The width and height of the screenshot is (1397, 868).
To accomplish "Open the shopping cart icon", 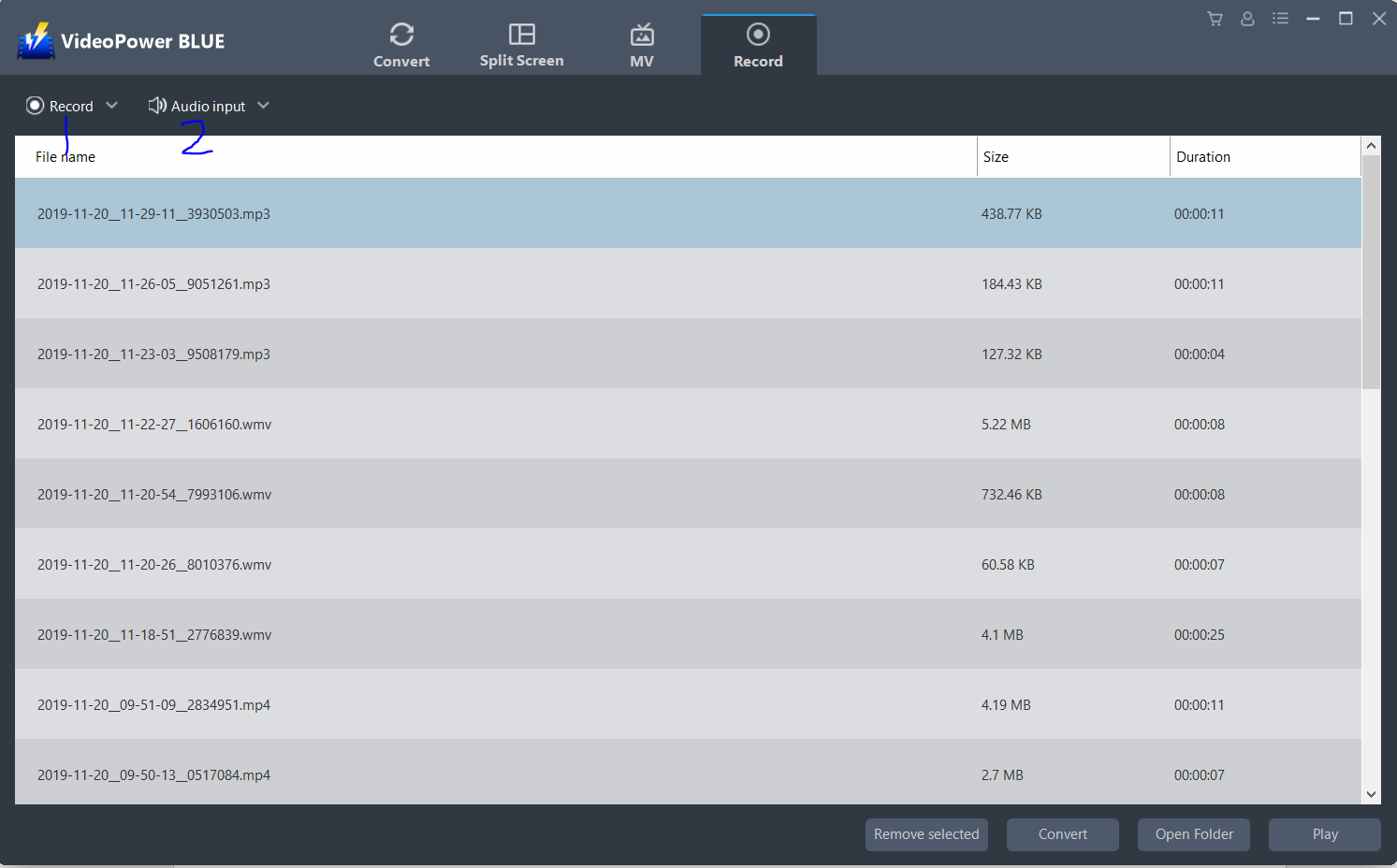I will coord(1215,19).
